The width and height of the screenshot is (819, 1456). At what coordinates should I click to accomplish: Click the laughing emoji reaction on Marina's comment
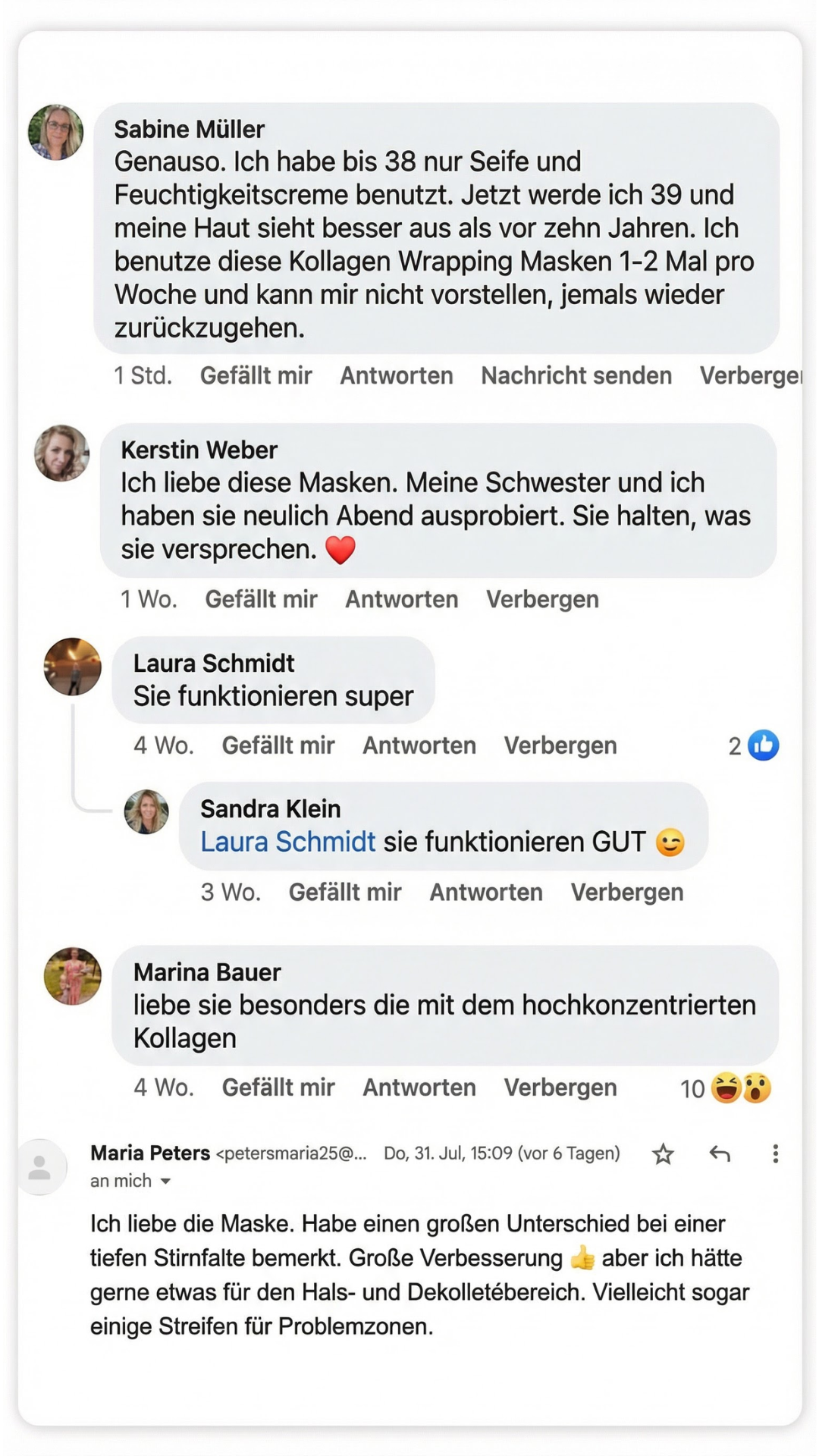click(726, 1088)
